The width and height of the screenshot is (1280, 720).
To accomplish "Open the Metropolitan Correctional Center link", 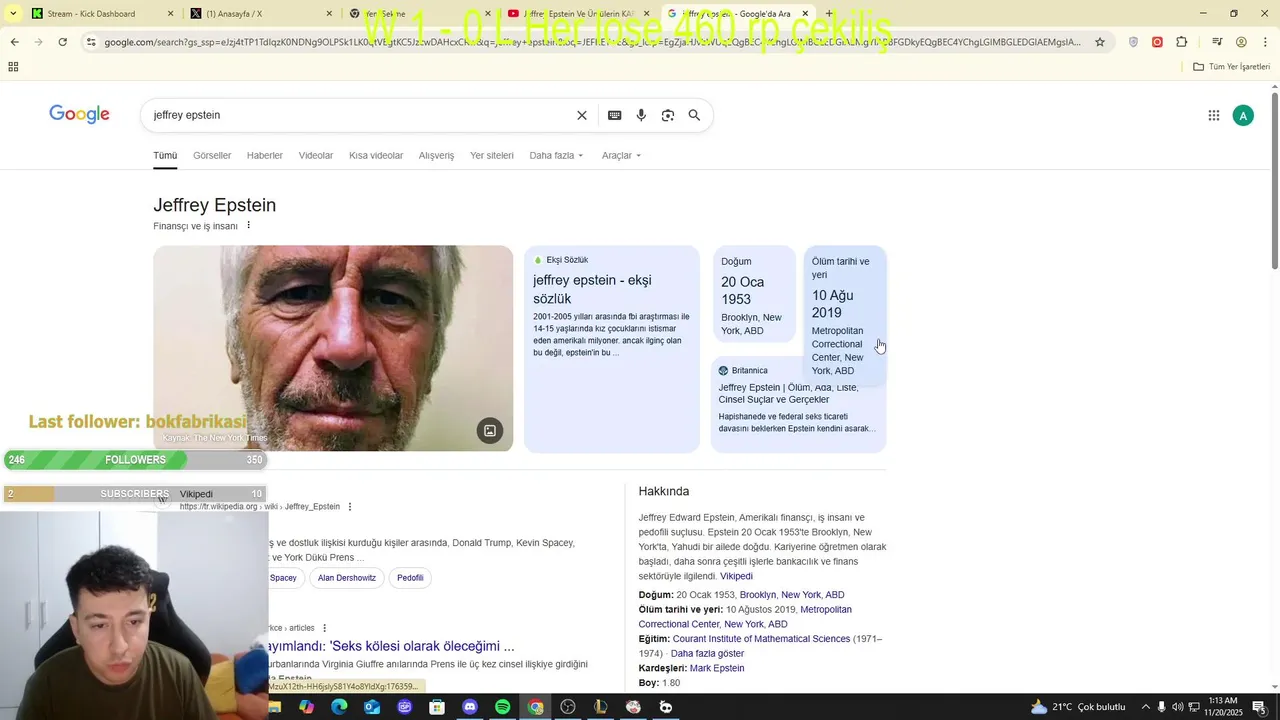I will tap(745, 617).
